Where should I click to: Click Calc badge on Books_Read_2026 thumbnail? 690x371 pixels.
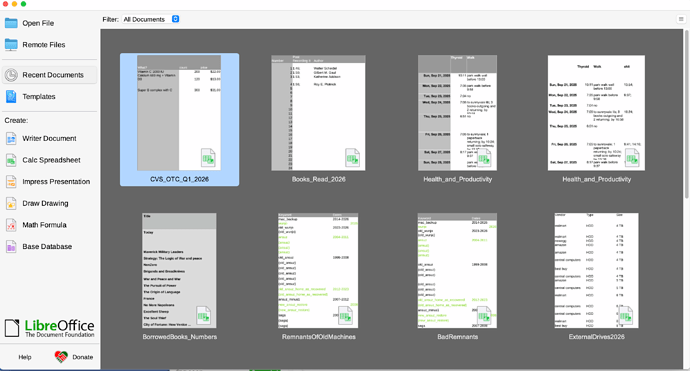[352, 158]
